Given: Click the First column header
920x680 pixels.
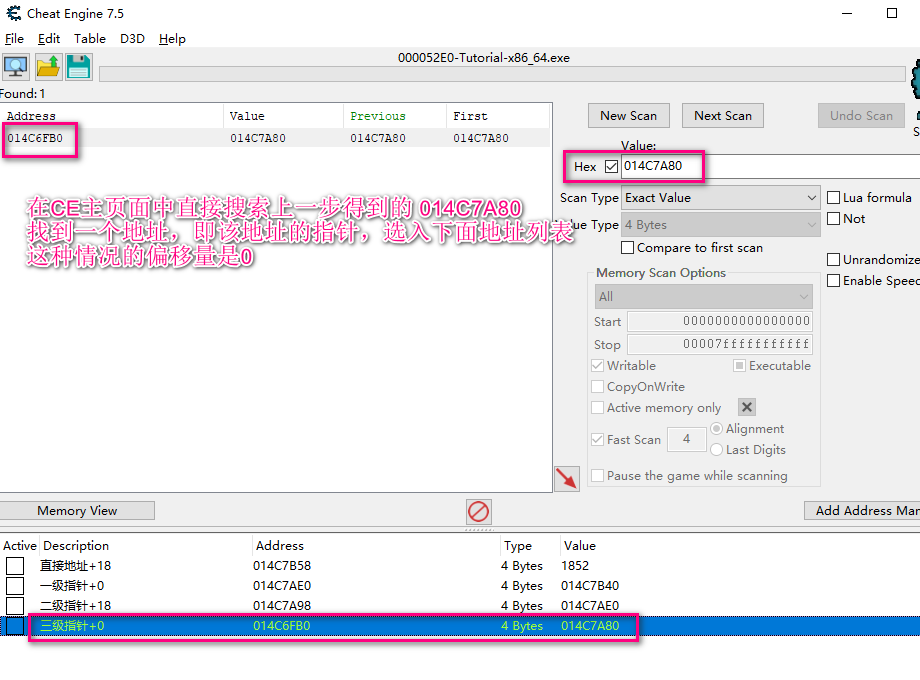Looking at the screenshot, I should coord(498,116).
